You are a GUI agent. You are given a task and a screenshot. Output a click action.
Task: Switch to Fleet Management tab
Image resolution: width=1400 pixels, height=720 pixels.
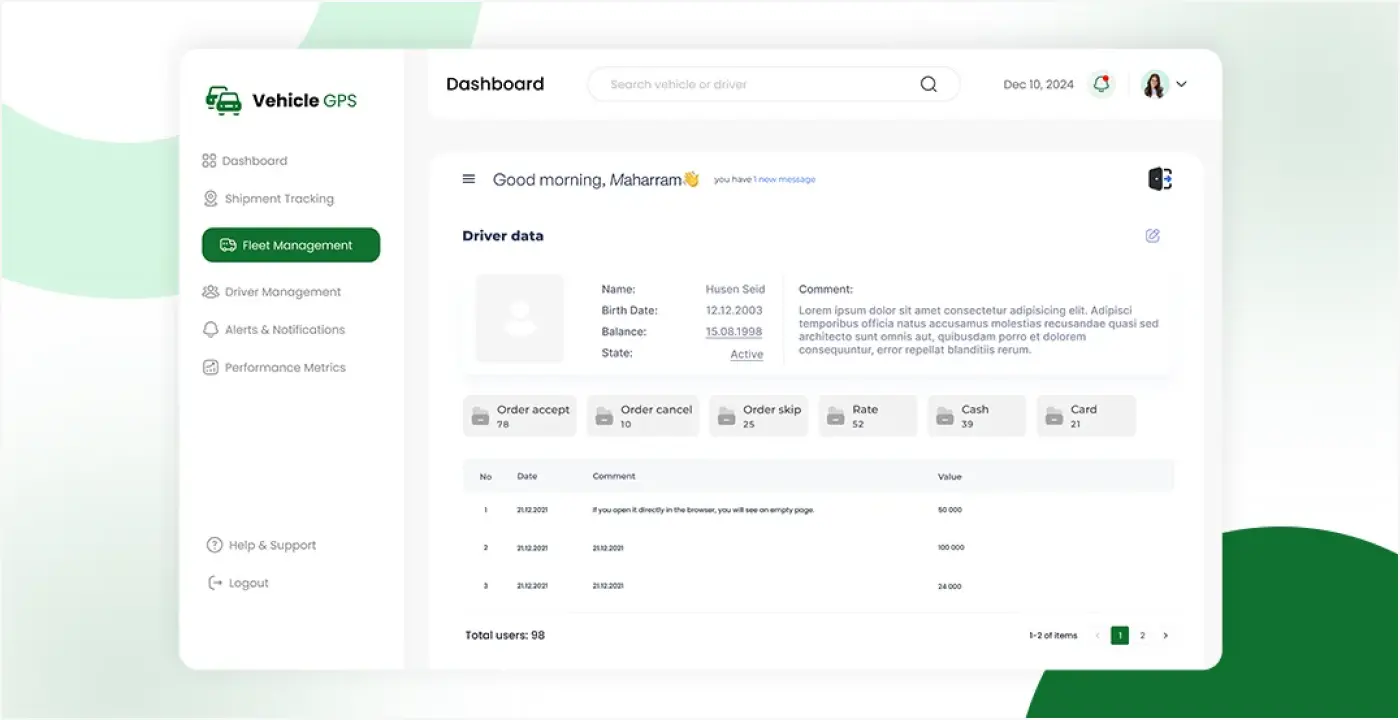tap(290, 245)
